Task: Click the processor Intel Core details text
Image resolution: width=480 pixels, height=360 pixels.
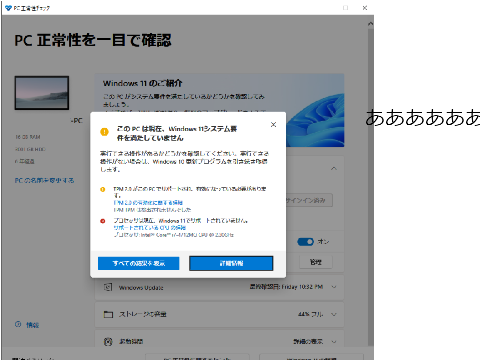Action: click(174, 235)
